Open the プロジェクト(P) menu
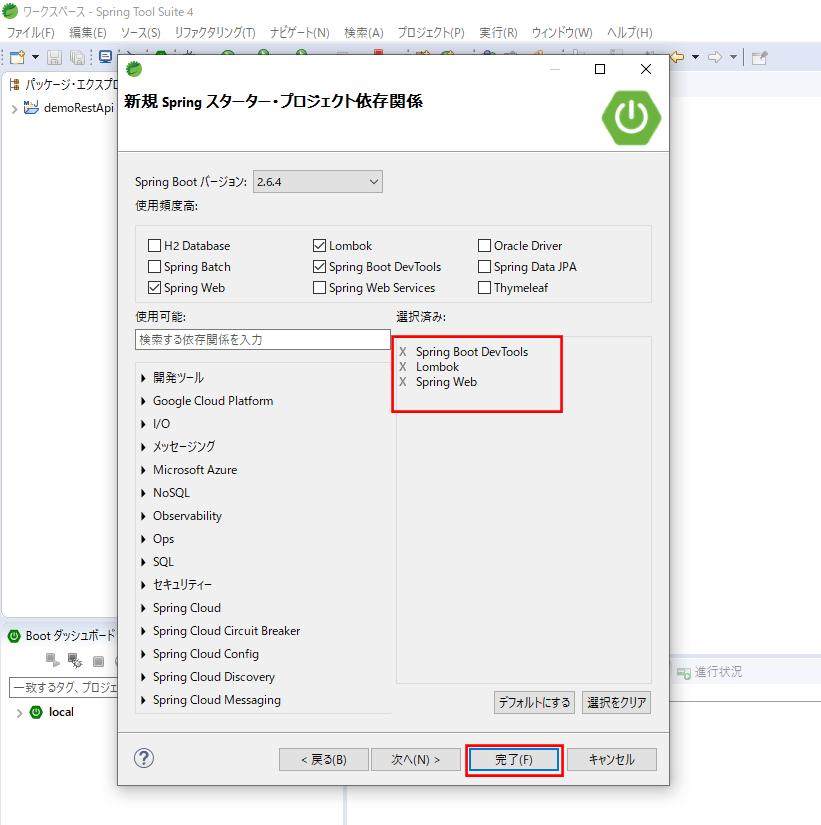 coord(431,33)
